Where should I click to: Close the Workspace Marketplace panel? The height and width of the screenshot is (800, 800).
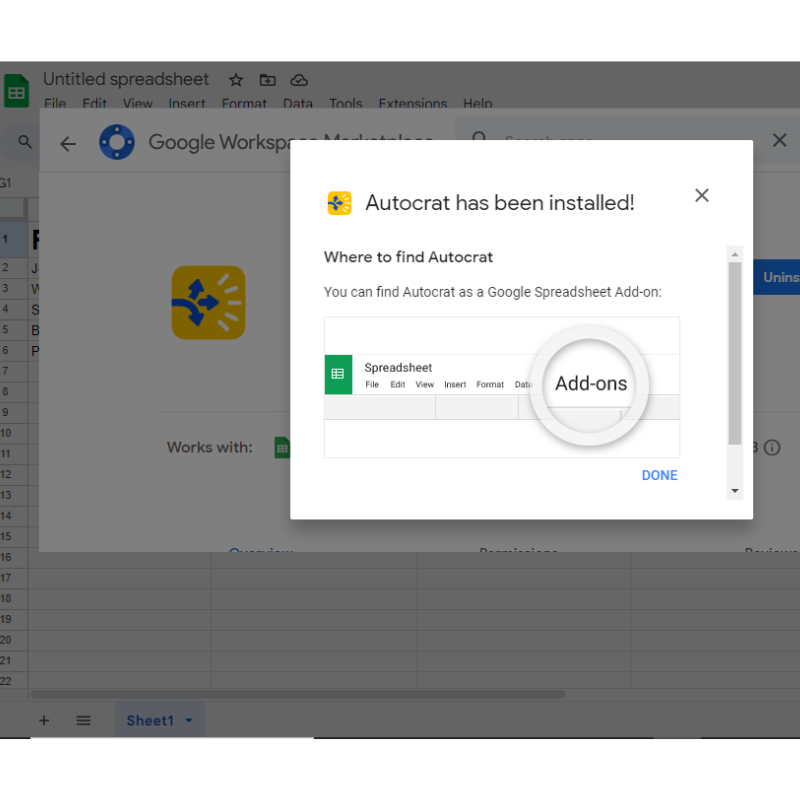(x=779, y=140)
